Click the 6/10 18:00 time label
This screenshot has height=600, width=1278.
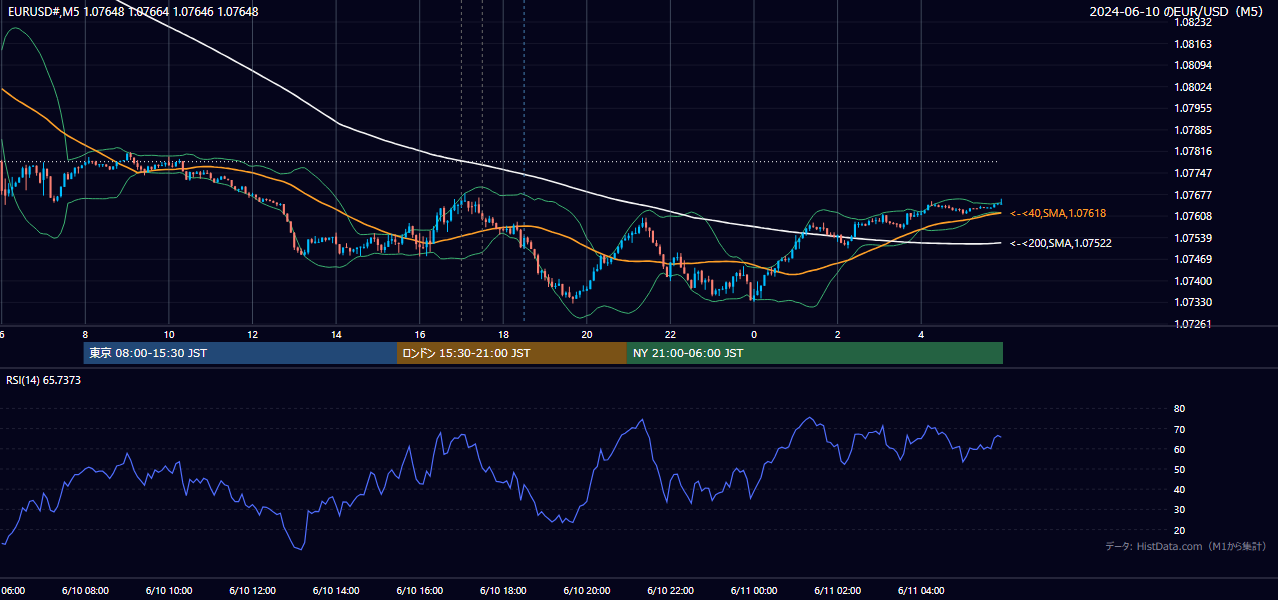pos(503,591)
